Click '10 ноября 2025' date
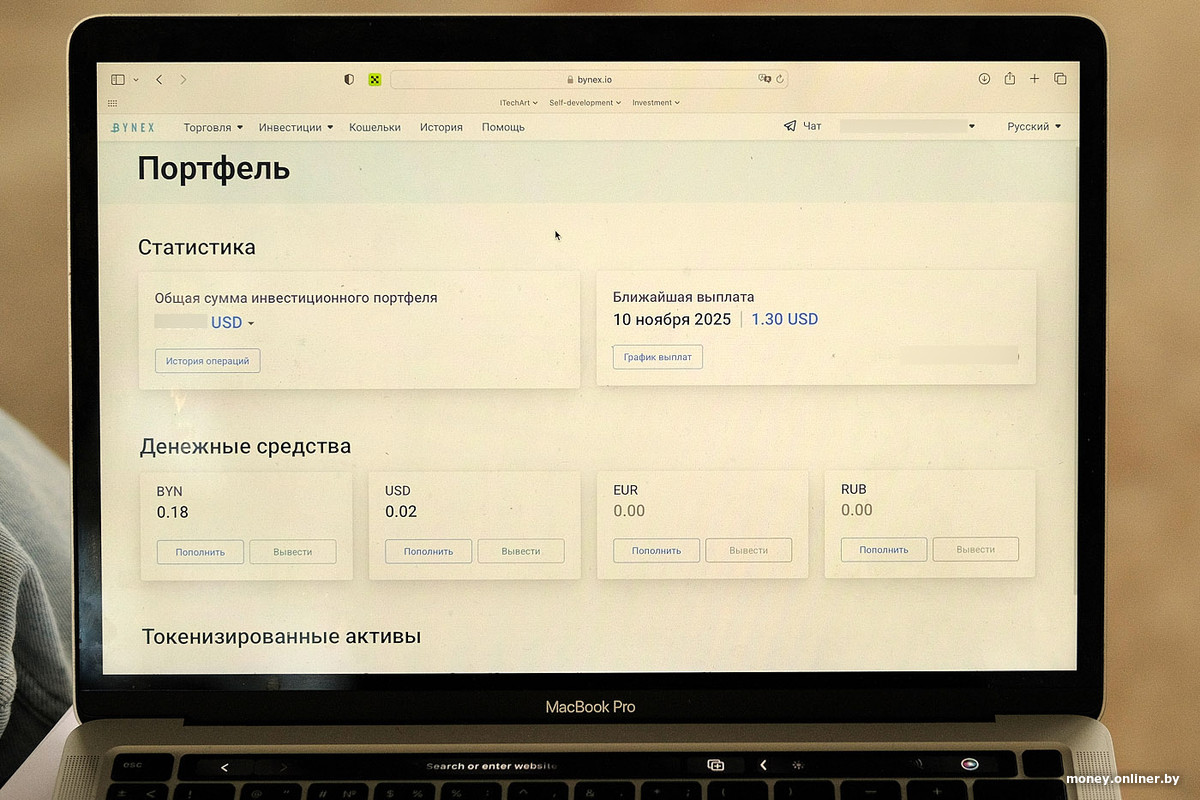 click(x=673, y=319)
